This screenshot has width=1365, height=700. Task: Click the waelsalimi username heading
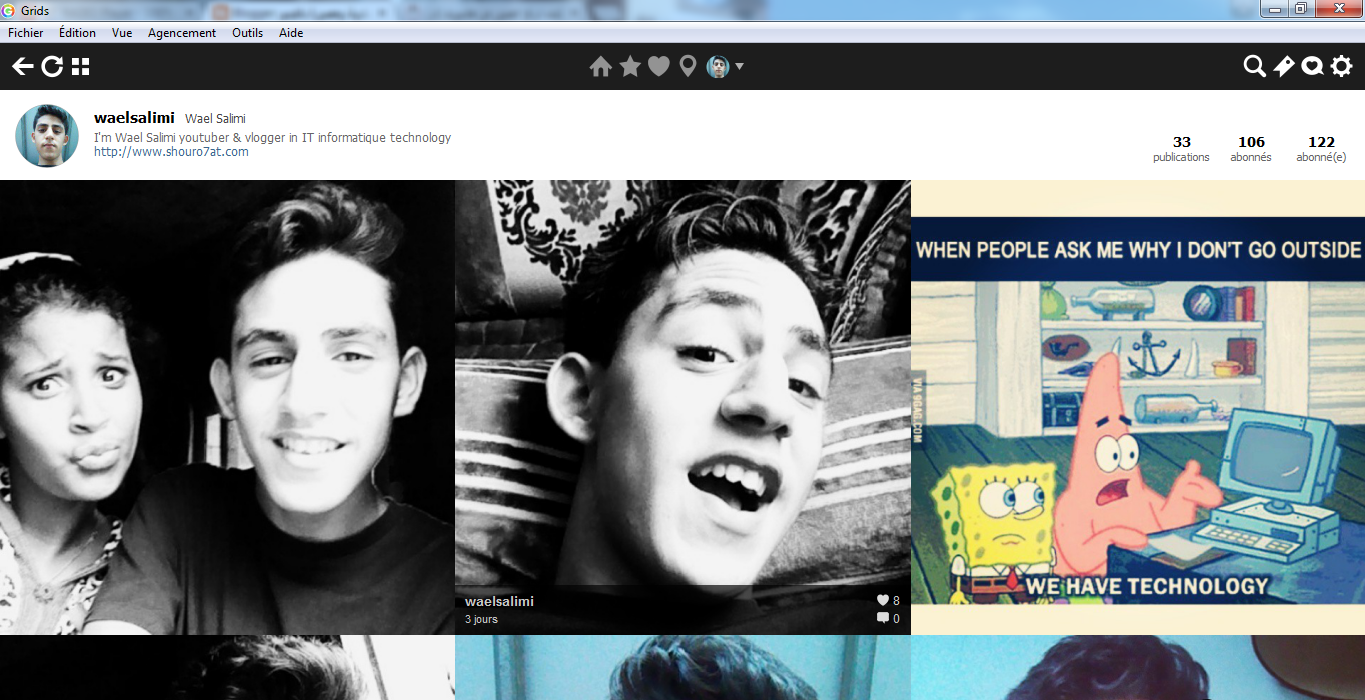(x=134, y=118)
